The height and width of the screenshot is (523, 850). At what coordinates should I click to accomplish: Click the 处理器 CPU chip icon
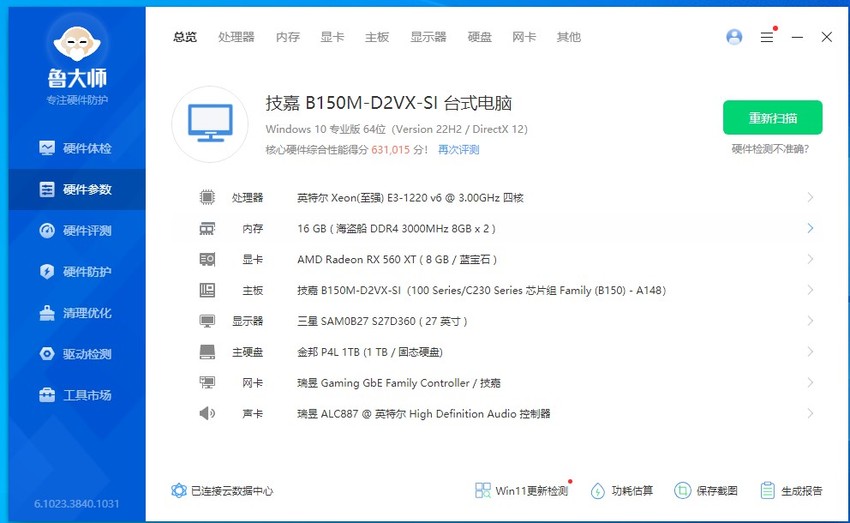(x=207, y=197)
